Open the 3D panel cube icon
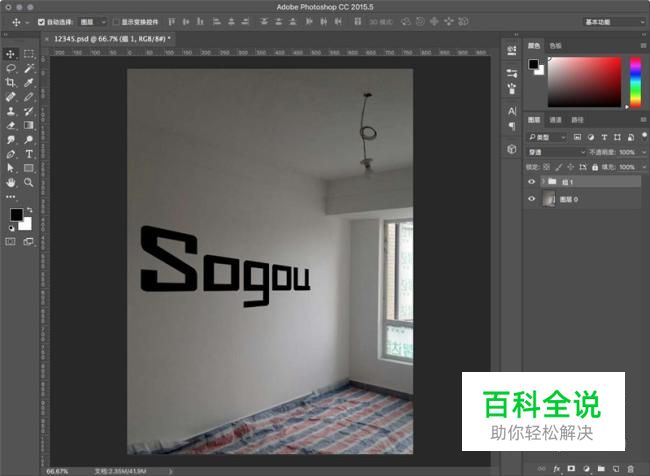 512,149
